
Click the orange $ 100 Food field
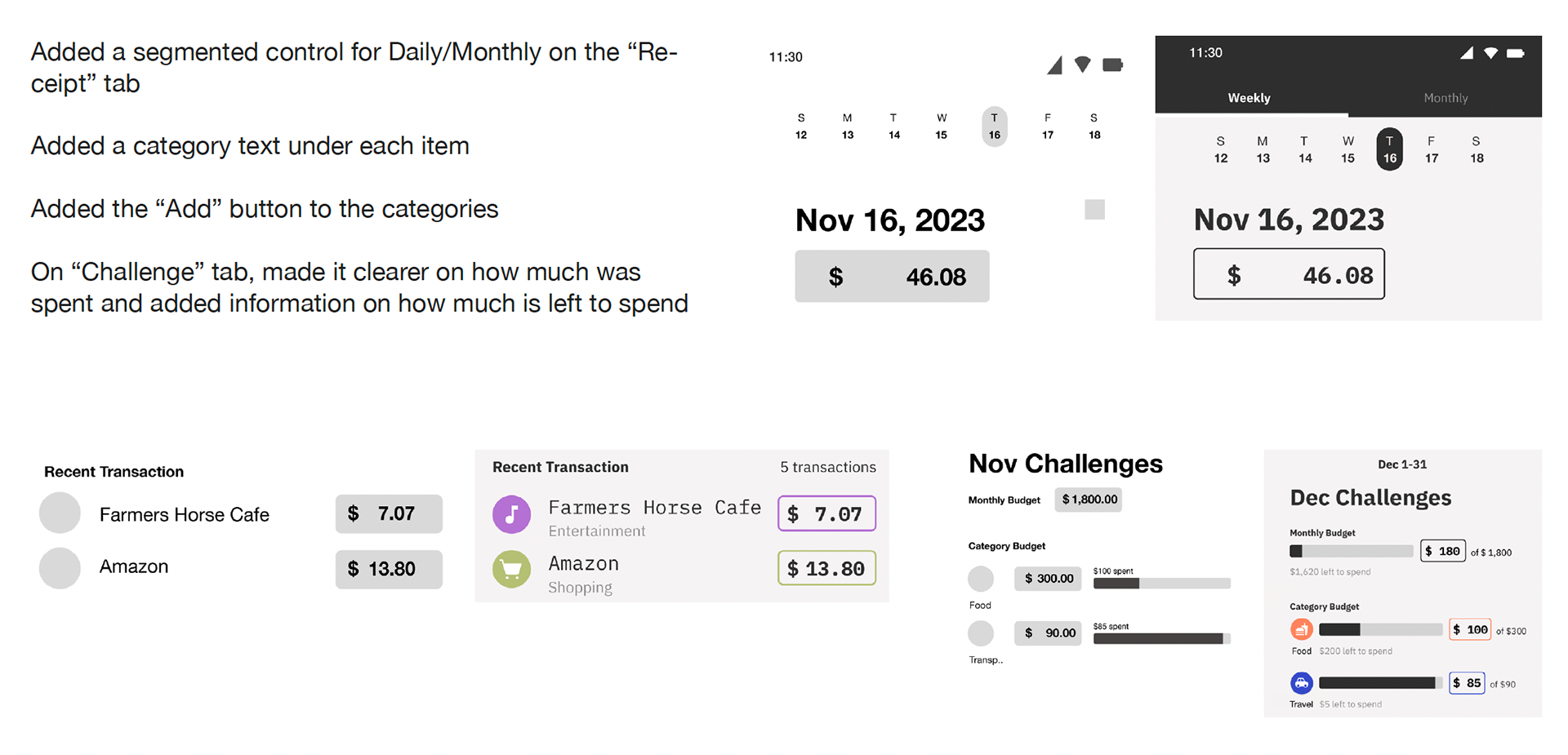point(1469,629)
